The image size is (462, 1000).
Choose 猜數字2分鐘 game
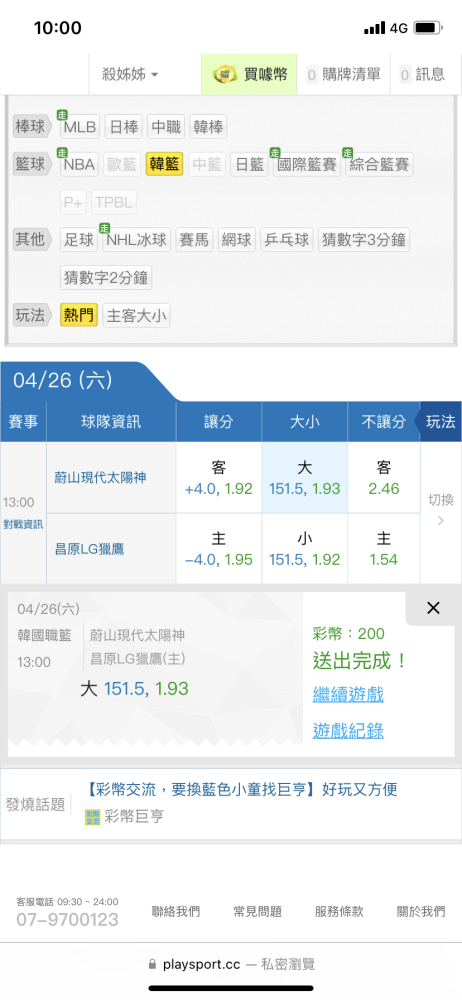click(x=106, y=277)
